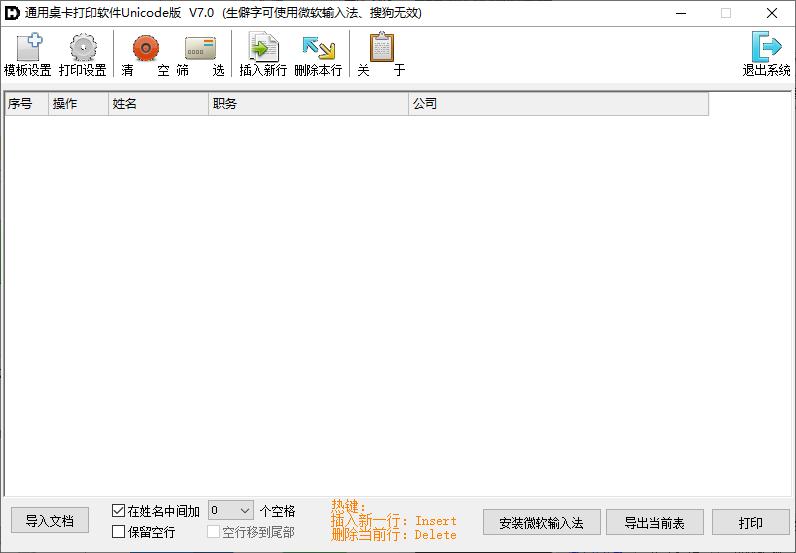Click the 热键: hotkey label
Image resolution: width=796 pixels, height=553 pixels.
(348, 506)
